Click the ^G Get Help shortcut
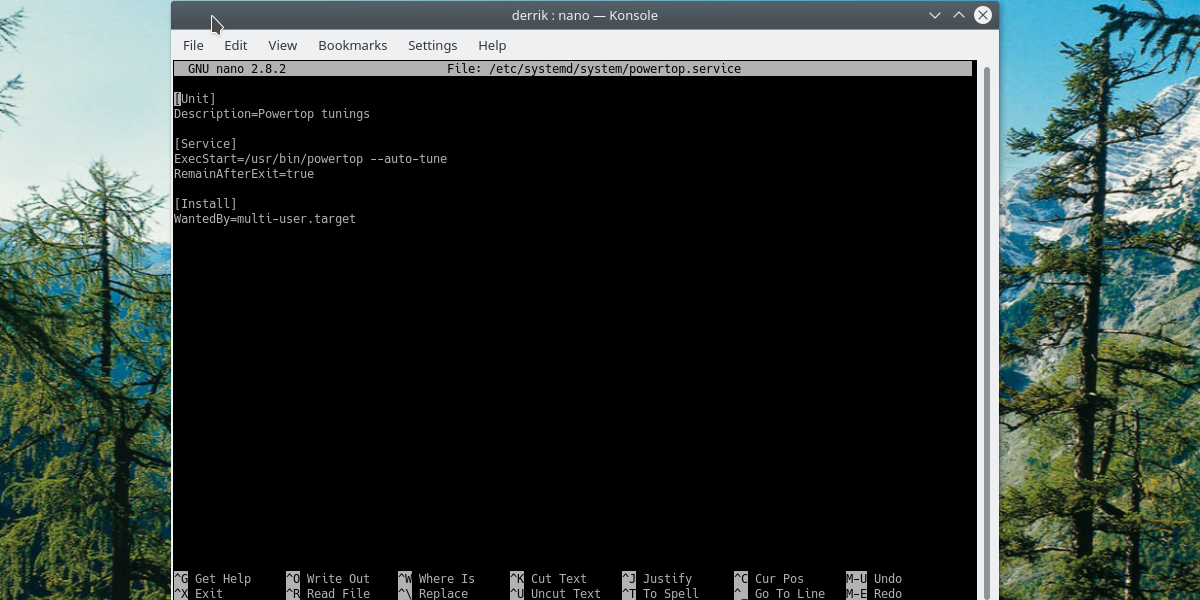The height and width of the screenshot is (600, 1200). point(213,579)
